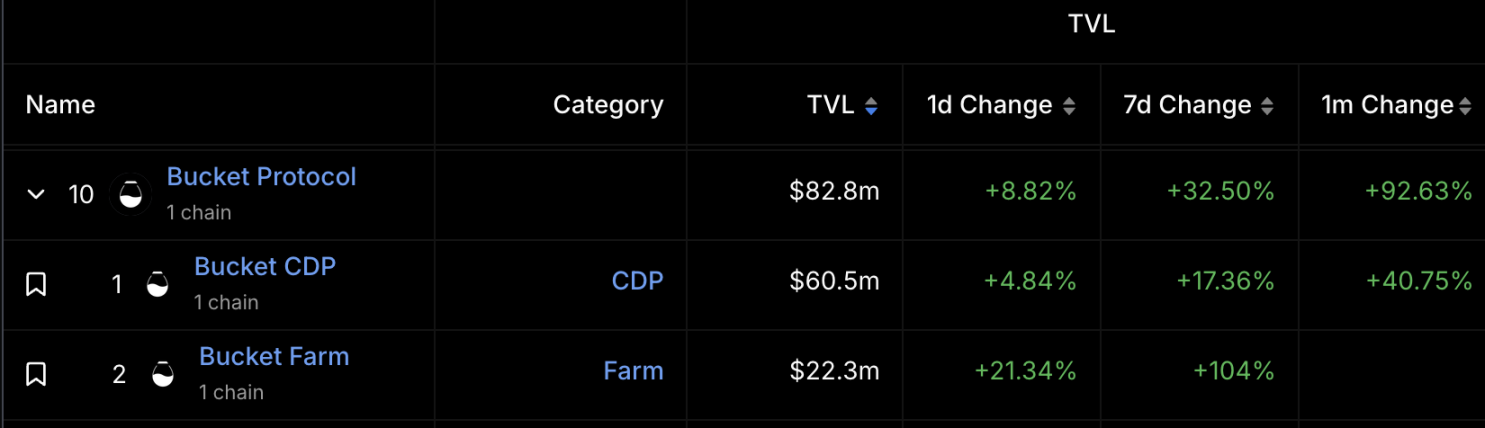
Task: Click Bucket Farm's +104% 7d change
Action: click(x=1233, y=371)
